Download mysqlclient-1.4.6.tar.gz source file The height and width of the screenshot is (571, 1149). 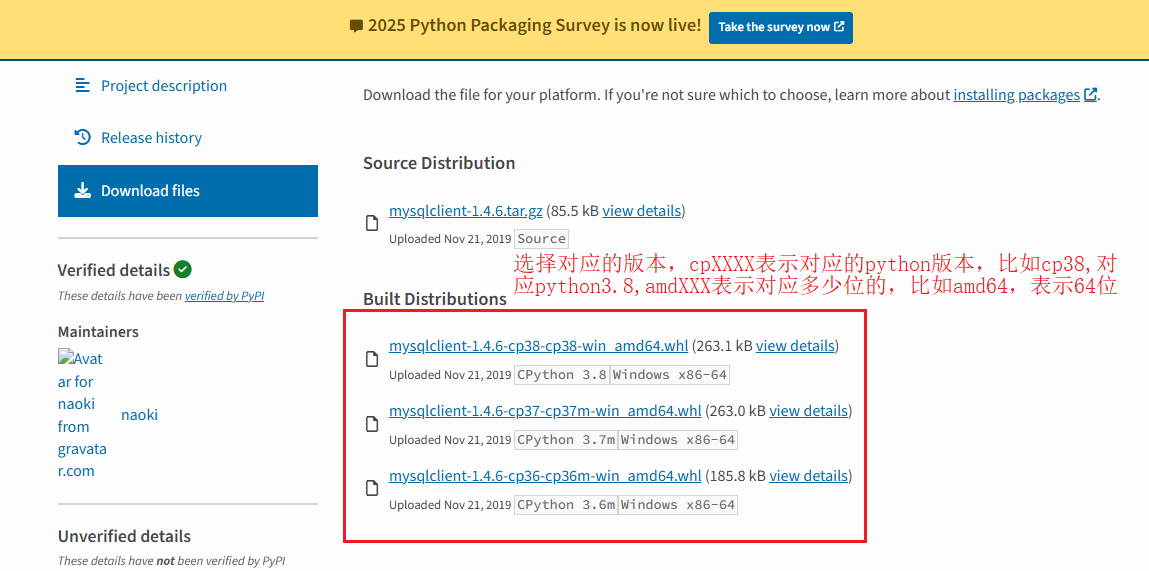pyautogui.click(x=466, y=211)
